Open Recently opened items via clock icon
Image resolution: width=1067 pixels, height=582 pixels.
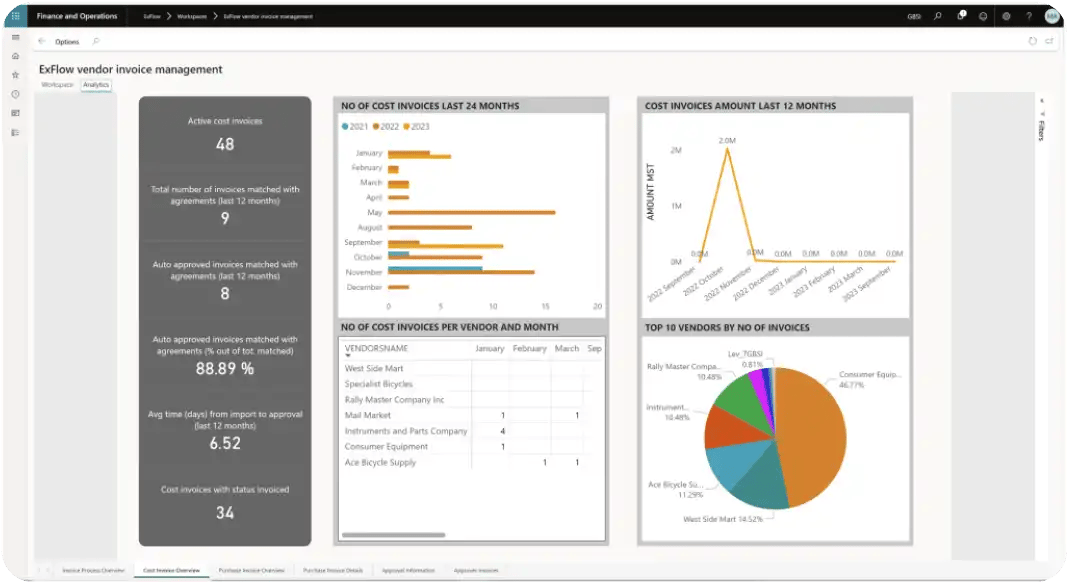[x=15, y=94]
